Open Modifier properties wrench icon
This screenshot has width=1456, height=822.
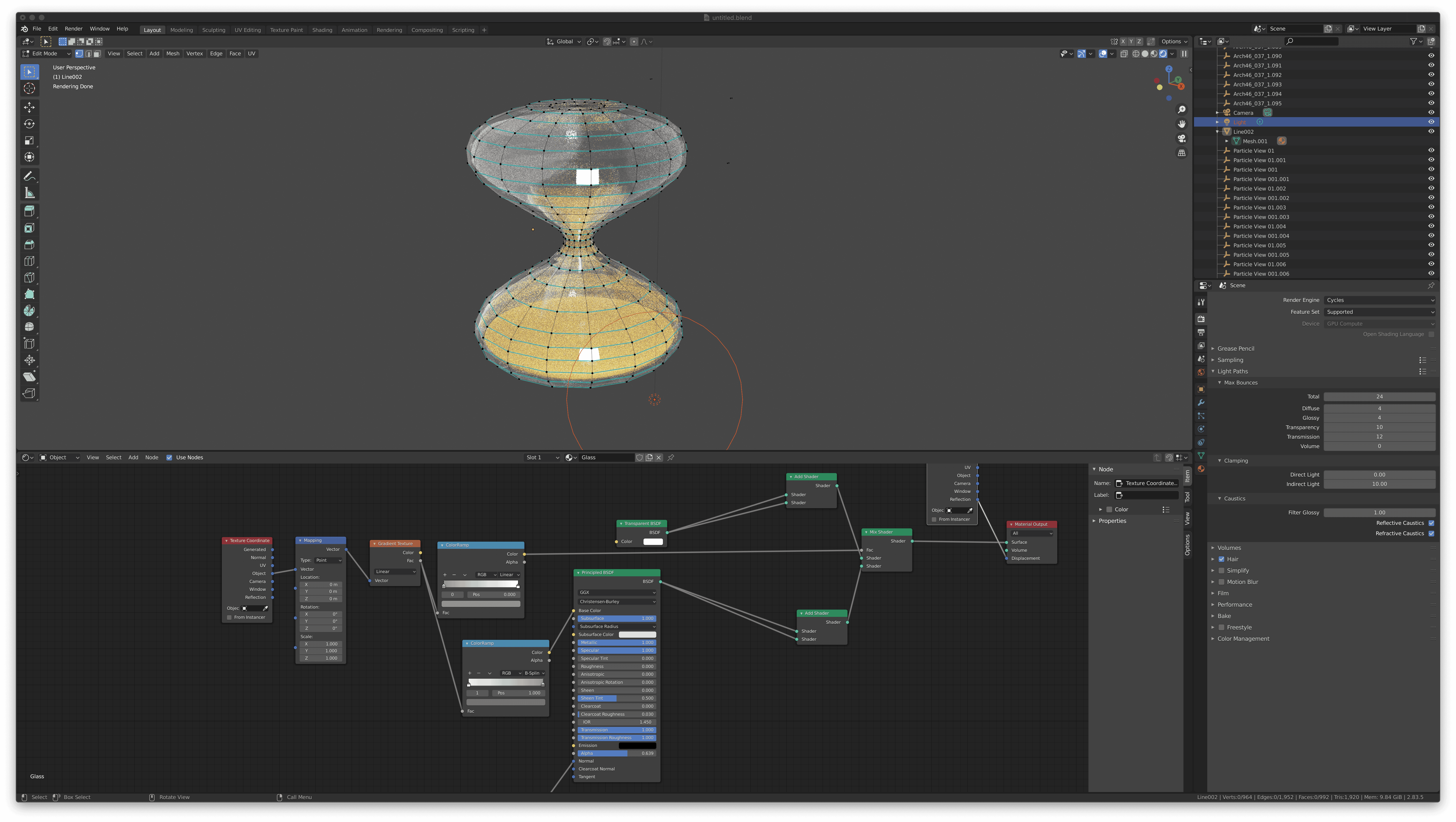pyautogui.click(x=1201, y=403)
